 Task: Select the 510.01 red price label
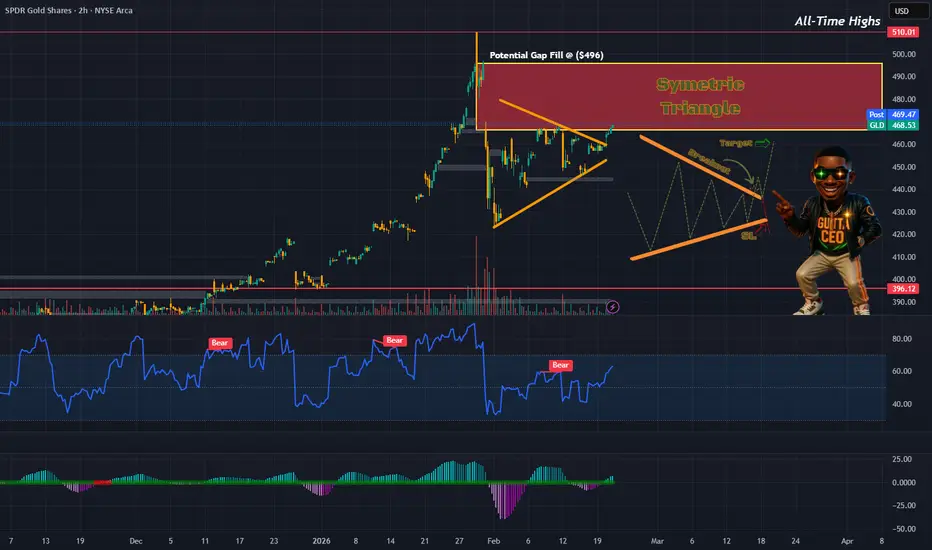pyautogui.click(x=903, y=32)
